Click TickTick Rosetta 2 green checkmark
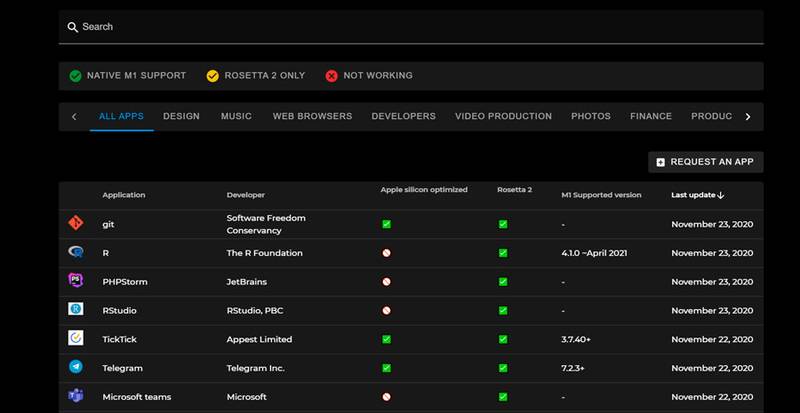 (503, 339)
